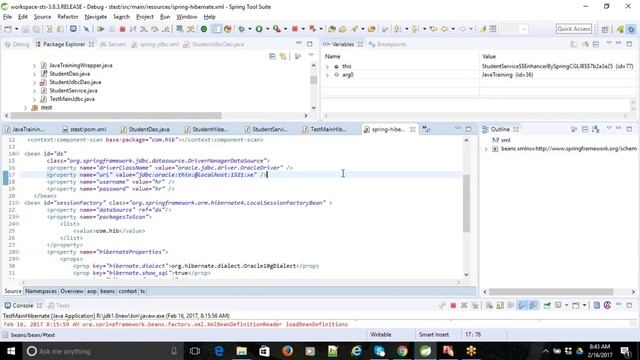Click the New file toolbar icon
The width and height of the screenshot is (640, 360).
click(x=8, y=29)
